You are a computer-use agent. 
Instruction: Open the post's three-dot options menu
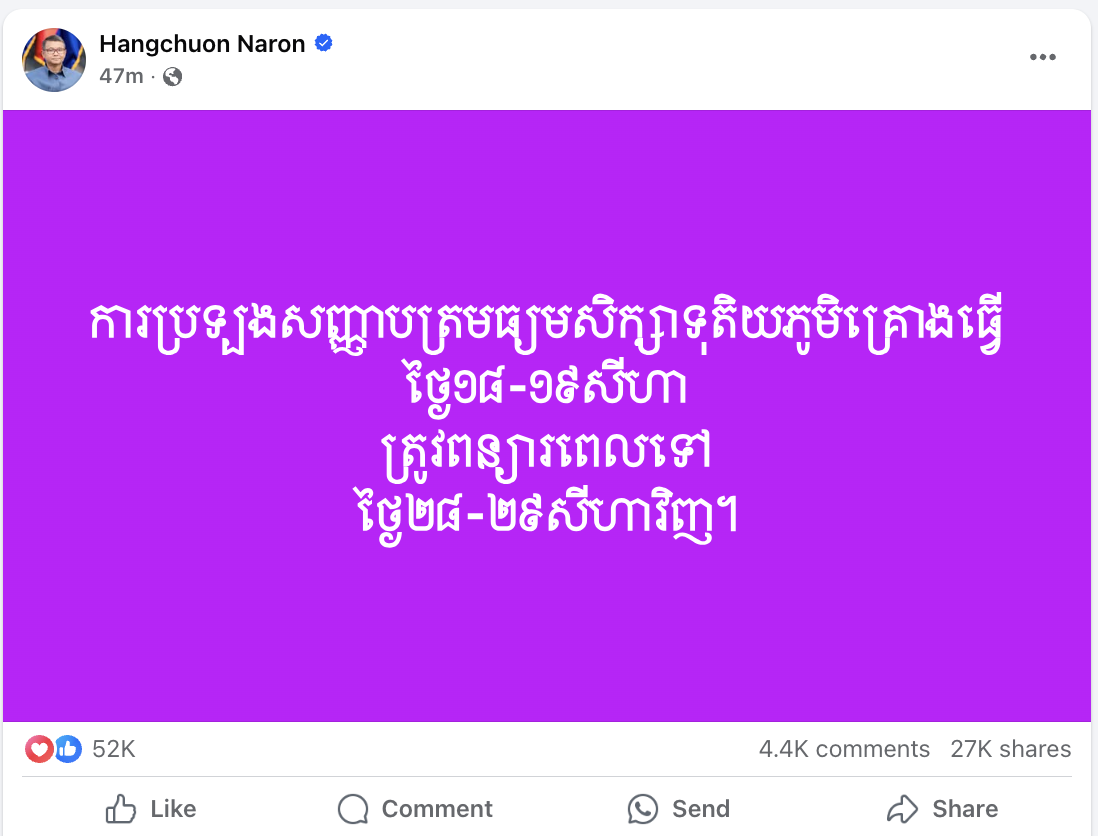[1042, 57]
